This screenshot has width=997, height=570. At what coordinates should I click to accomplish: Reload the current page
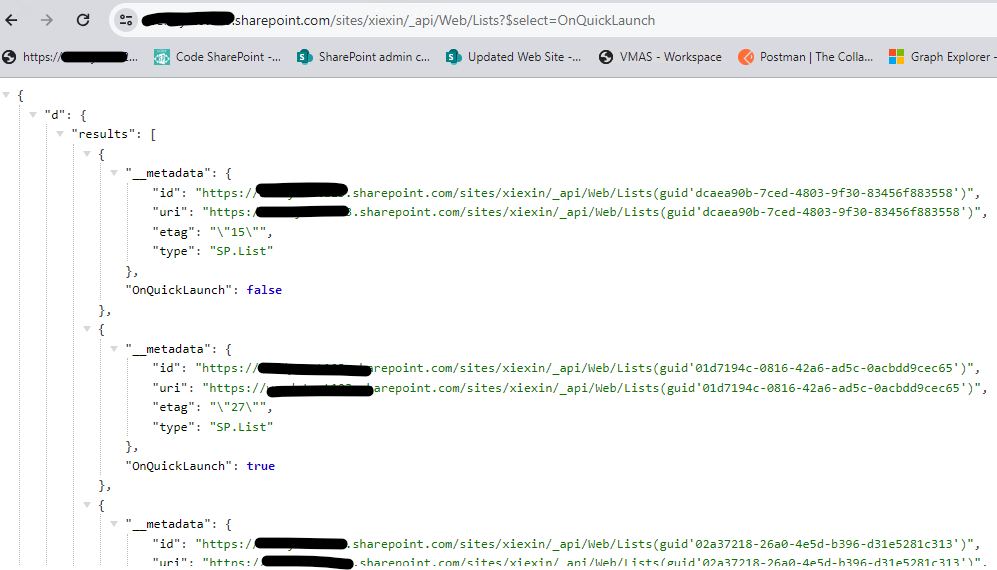coord(83,20)
